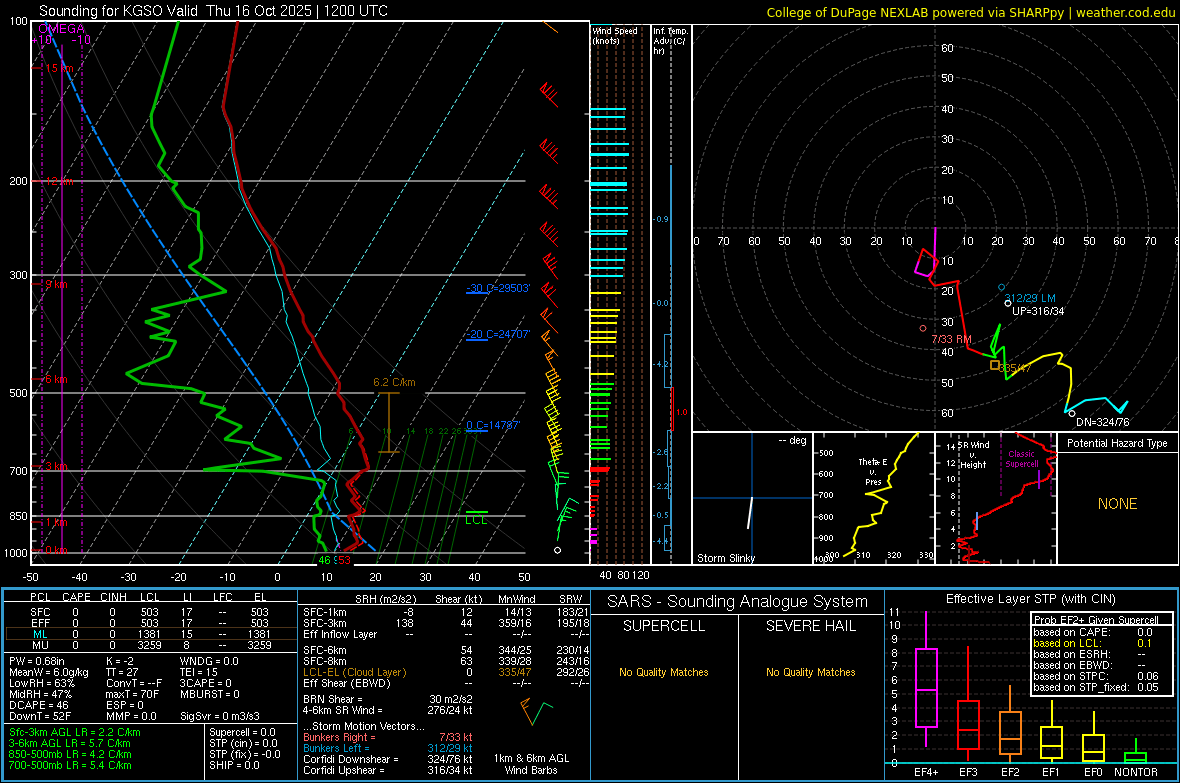Click 'No Quality Matches' under SUPERCELL

pyautogui.click(x=664, y=672)
